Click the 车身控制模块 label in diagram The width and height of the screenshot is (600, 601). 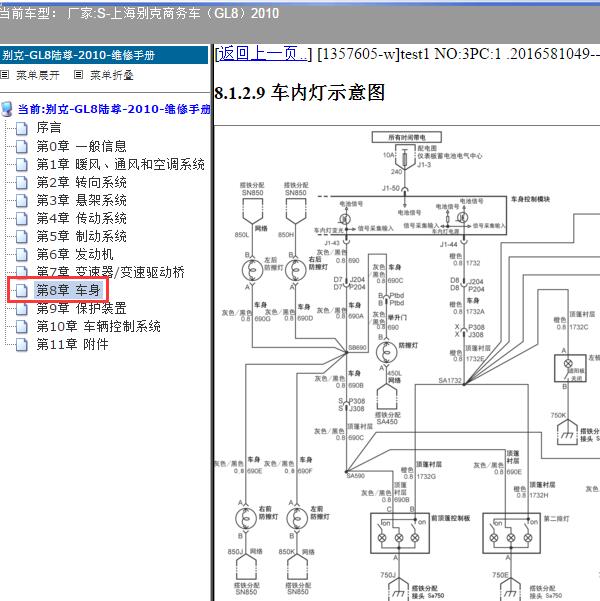click(530, 199)
